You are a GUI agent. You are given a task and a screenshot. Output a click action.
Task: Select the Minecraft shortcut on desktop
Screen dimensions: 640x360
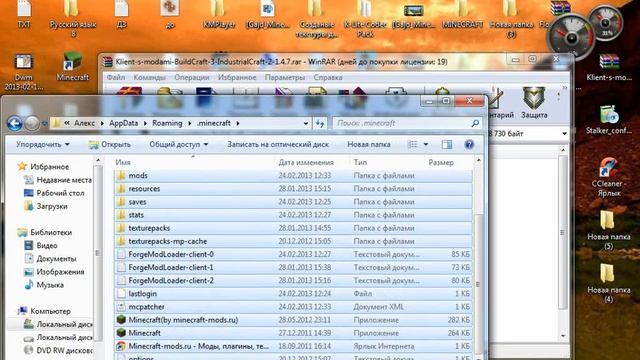(x=73, y=67)
